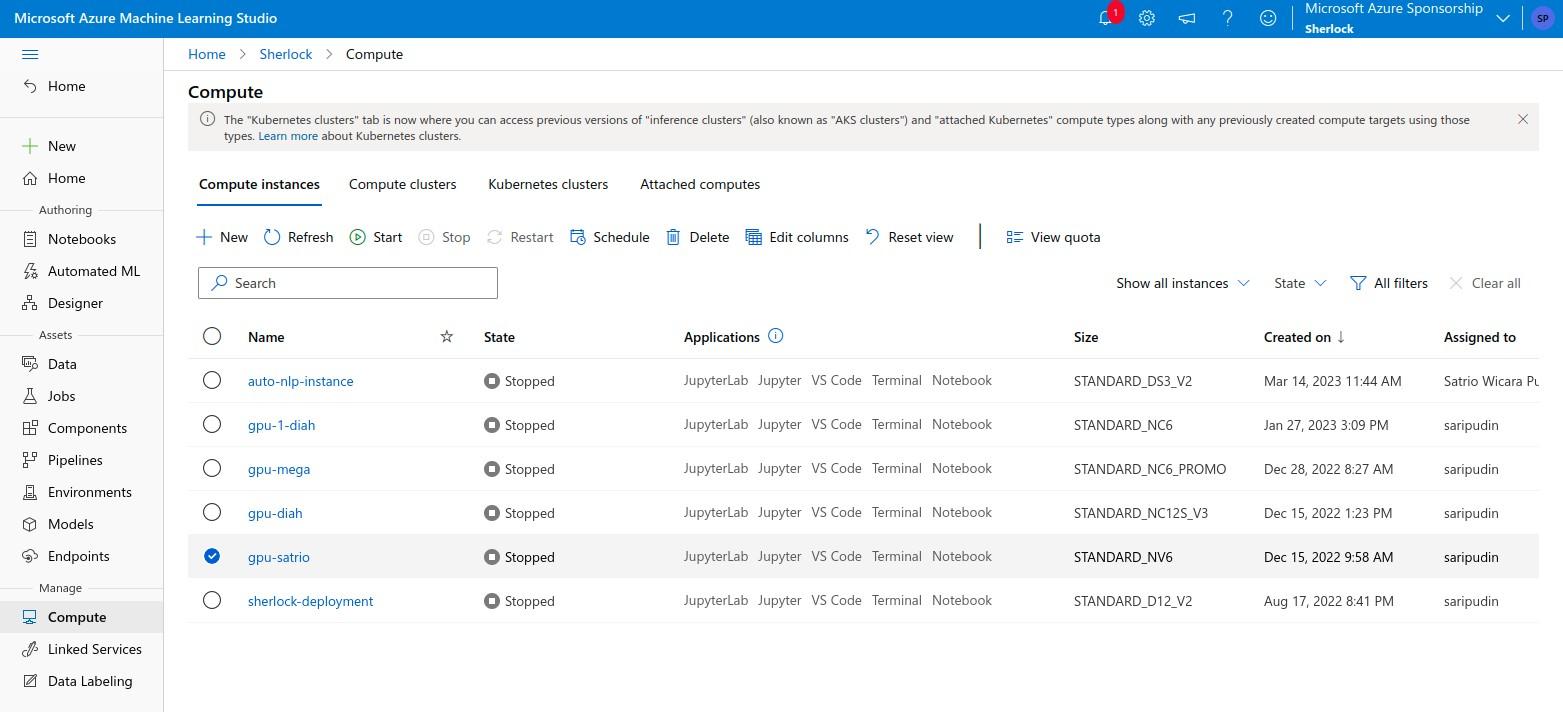Sort by Created on column

pyautogui.click(x=1304, y=337)
